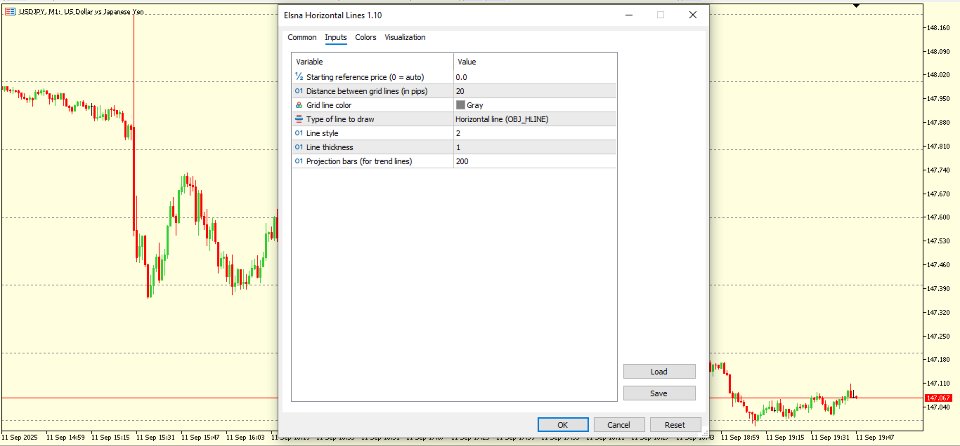Open the Colors tab
The image size is (960, 446).
pos(366,37)
